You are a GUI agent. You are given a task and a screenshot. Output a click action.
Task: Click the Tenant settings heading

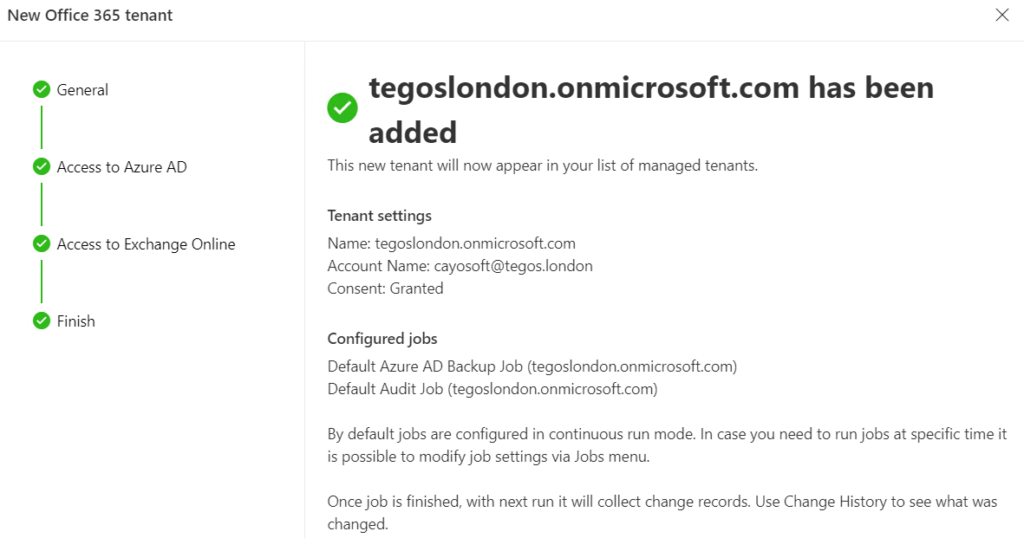[379, 215]
